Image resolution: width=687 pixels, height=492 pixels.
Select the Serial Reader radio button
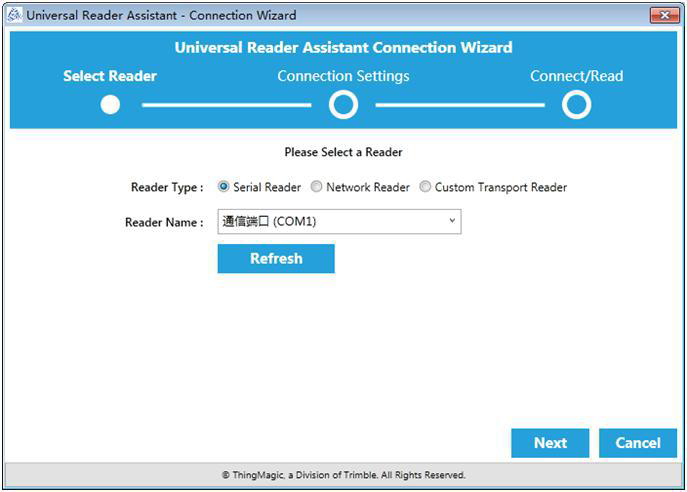coord(224,187)
